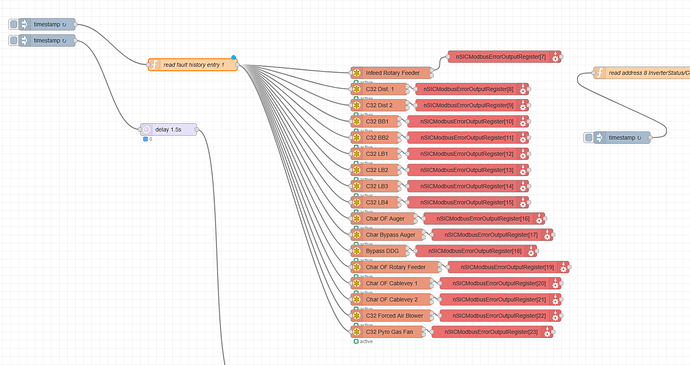Click the blue changed-dot on read fault history node

pos(234,57)
